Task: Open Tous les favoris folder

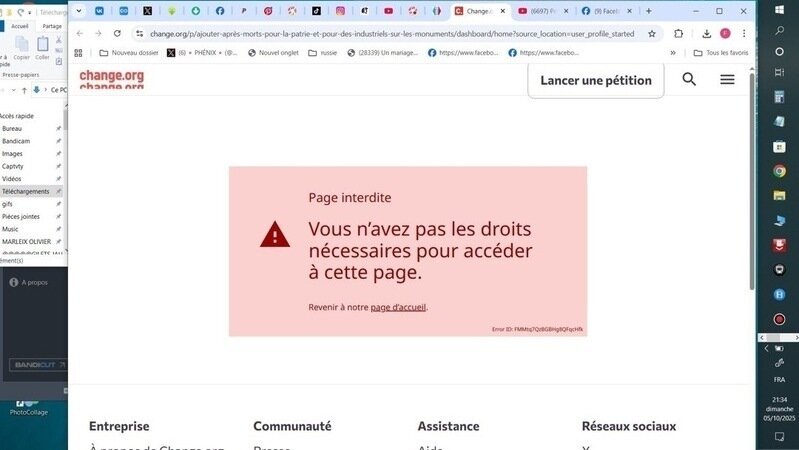Action: 721,53
